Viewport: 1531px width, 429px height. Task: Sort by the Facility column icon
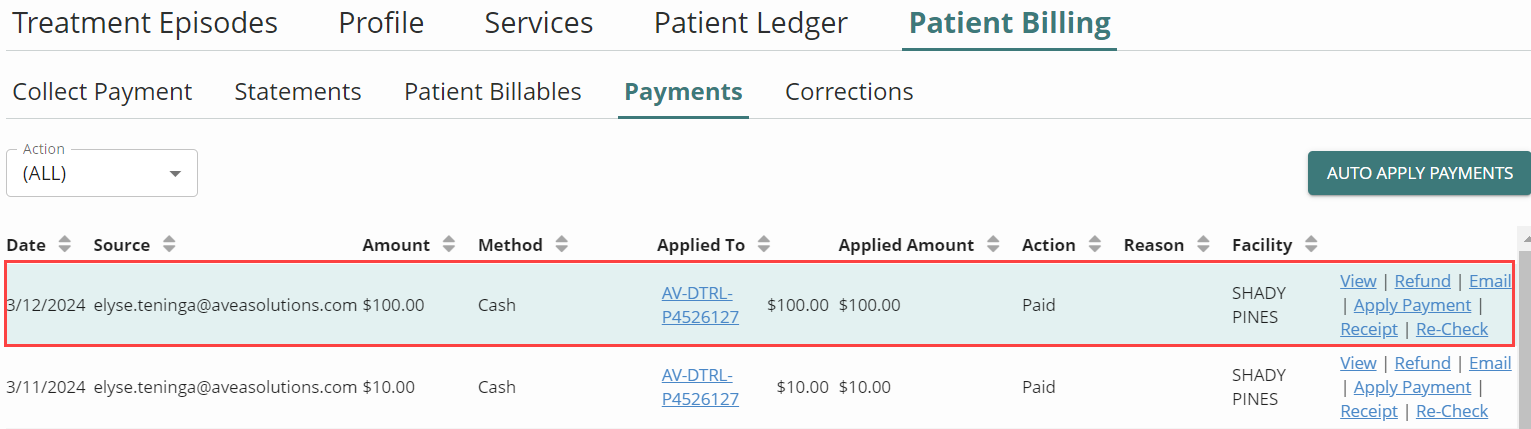1311,244
